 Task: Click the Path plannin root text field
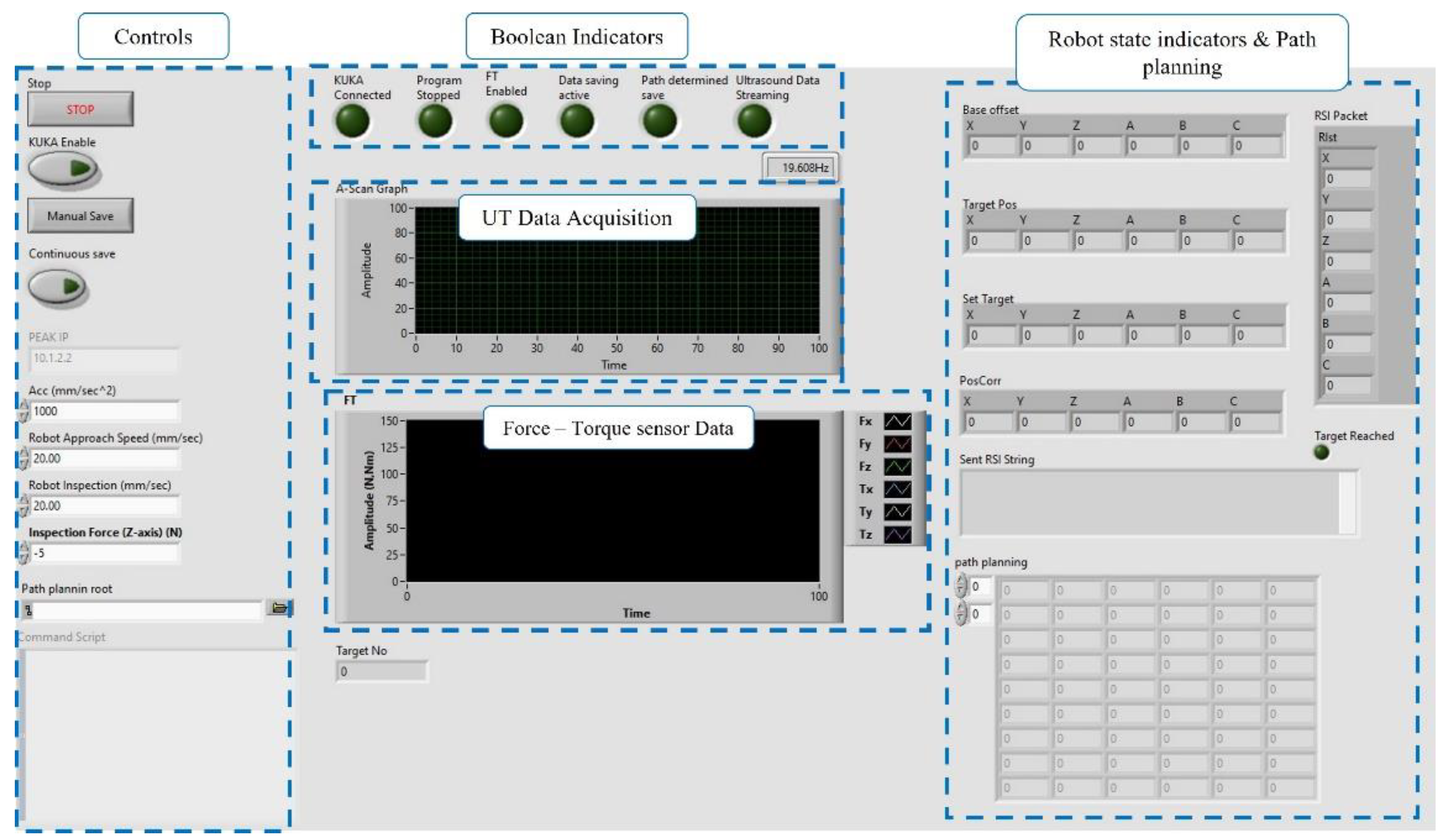click(x=146, y=610)
